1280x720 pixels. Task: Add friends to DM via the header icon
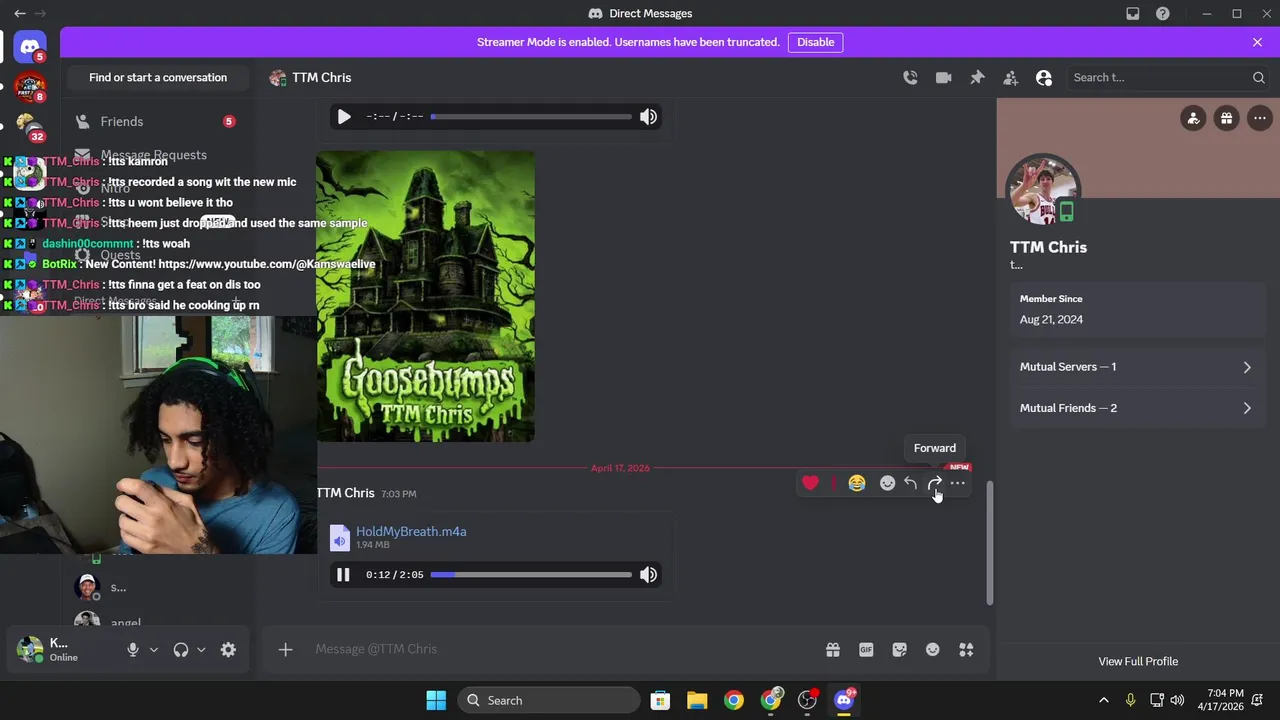[1011, 78]
